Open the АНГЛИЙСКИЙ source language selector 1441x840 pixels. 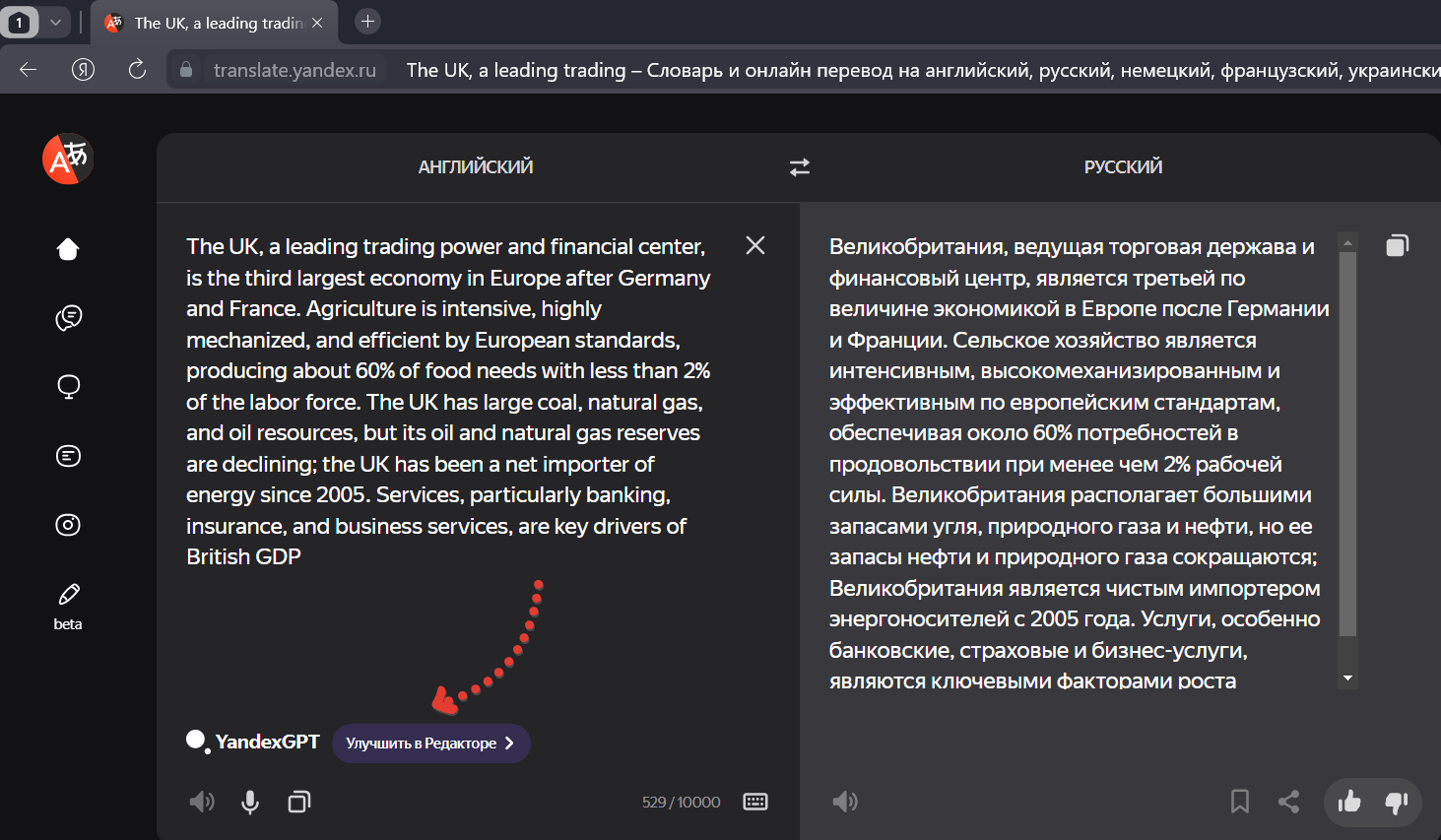coord(476,167)
